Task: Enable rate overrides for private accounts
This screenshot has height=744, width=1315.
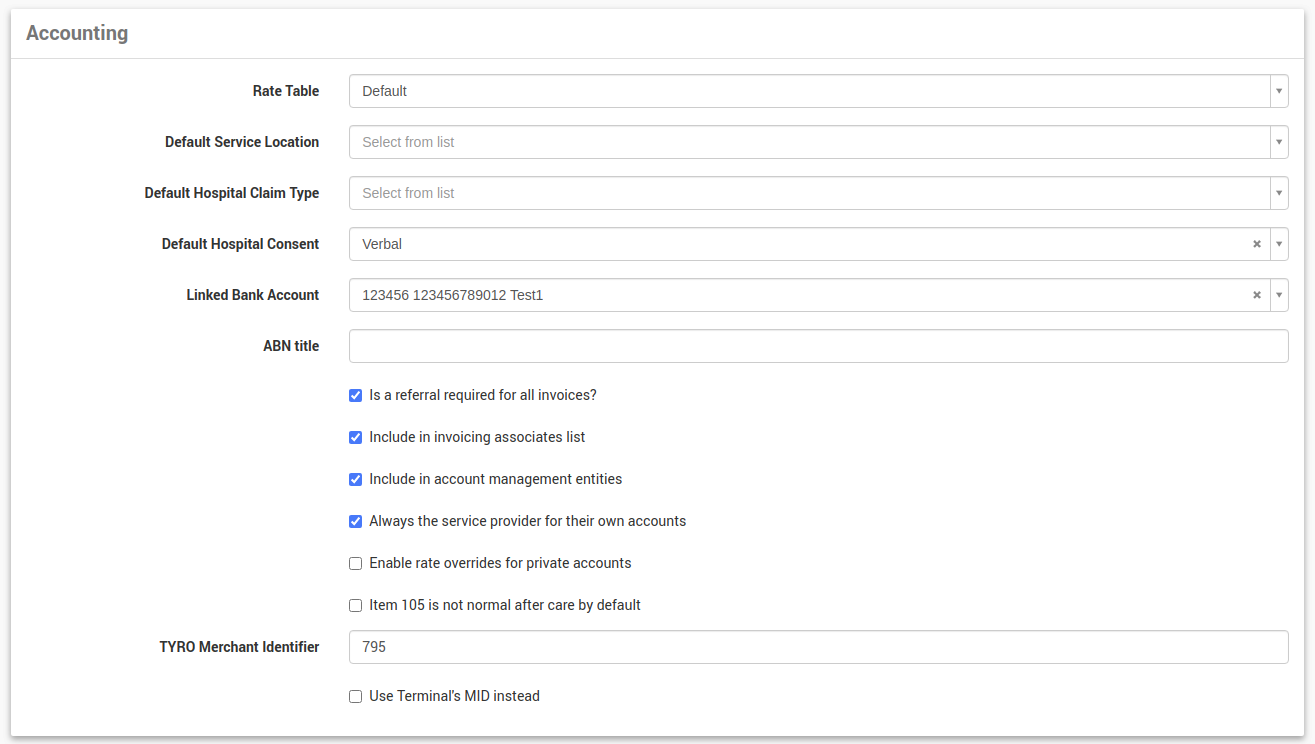Action: pyautogui.click(x=355, y=563)
